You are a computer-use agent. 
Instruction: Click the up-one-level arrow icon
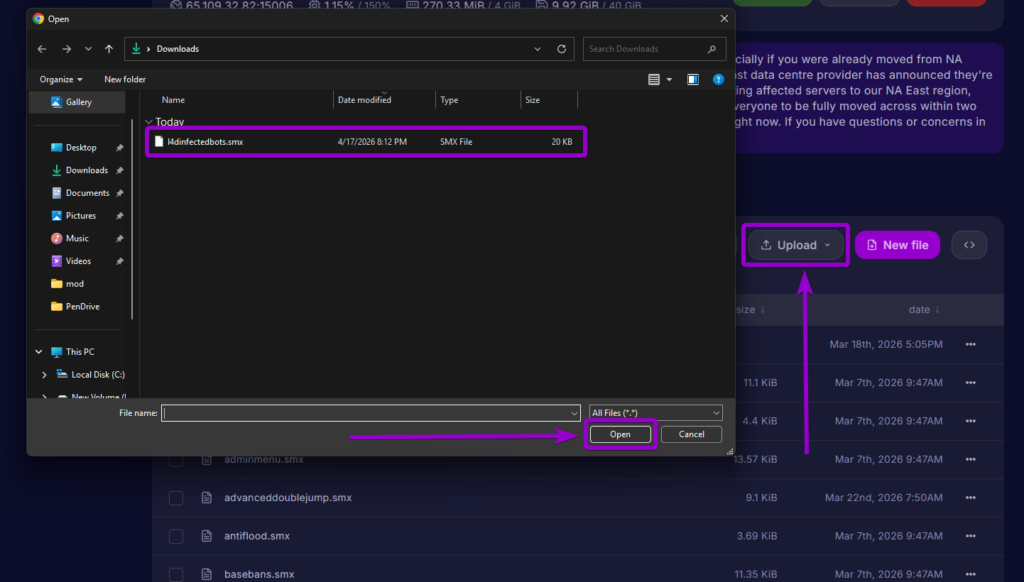pos(110,48)
